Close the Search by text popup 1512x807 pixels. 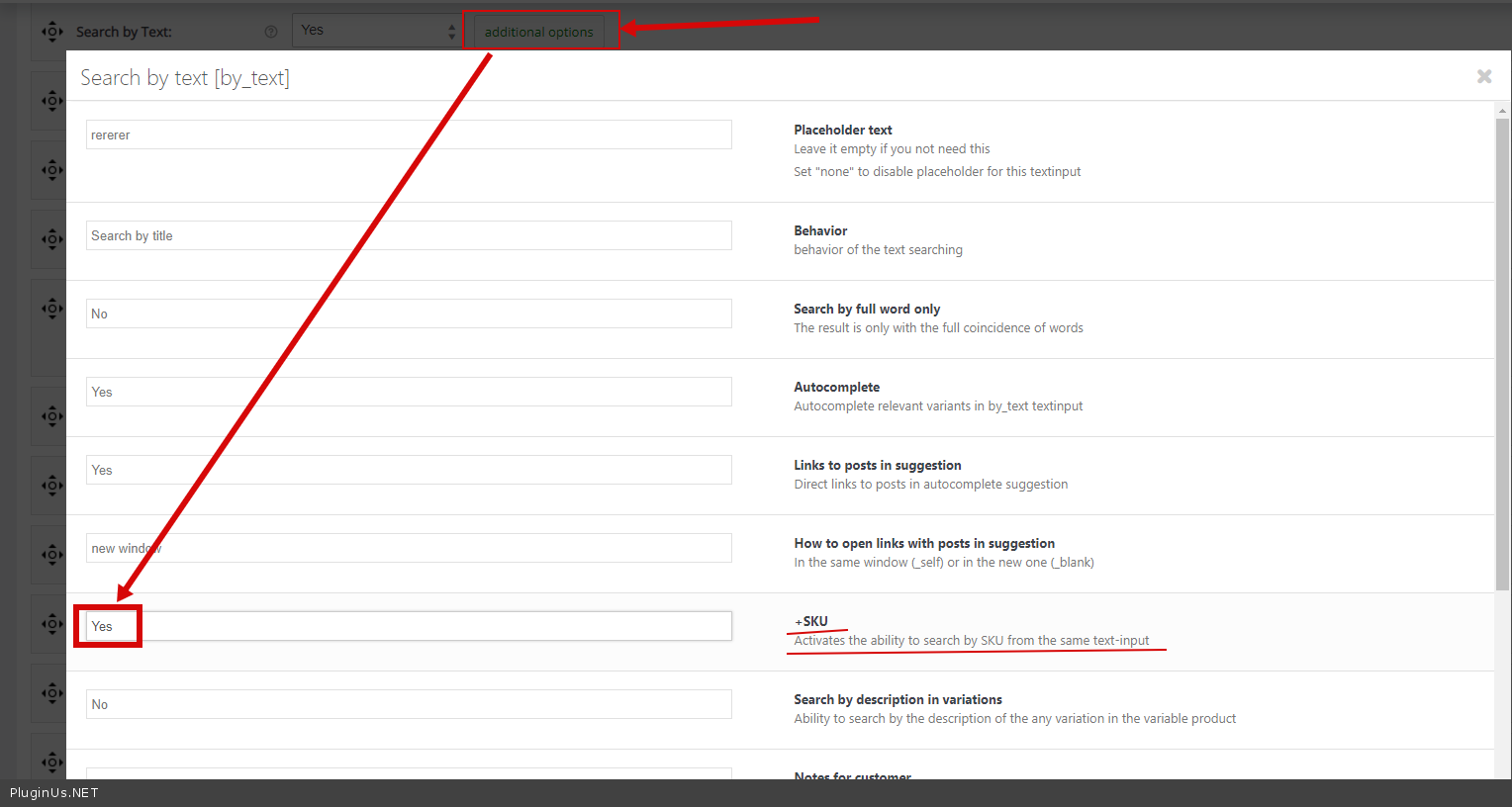coord(1483,76)
